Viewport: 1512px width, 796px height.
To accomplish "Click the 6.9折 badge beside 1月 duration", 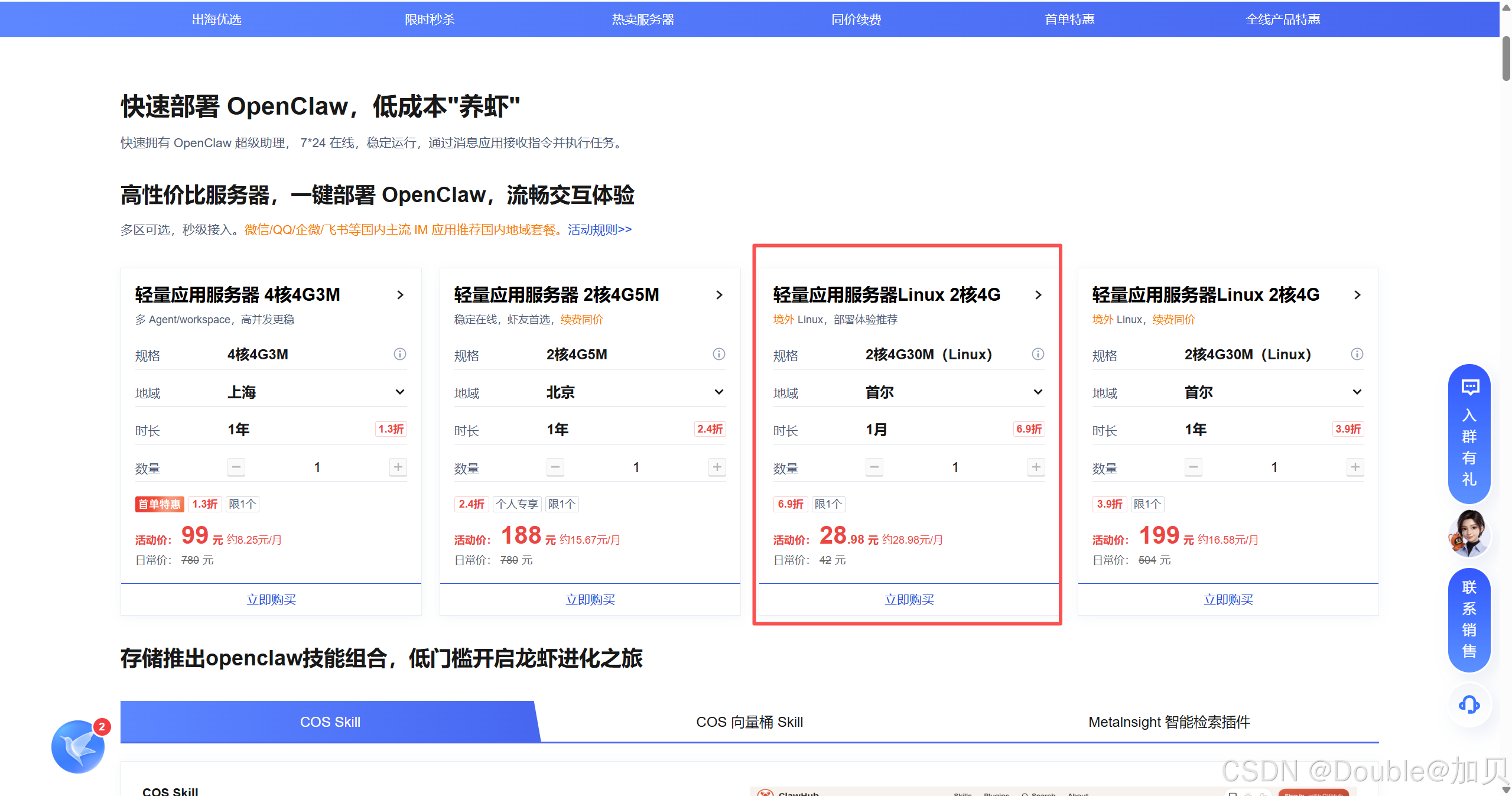I will [1029, 429].
